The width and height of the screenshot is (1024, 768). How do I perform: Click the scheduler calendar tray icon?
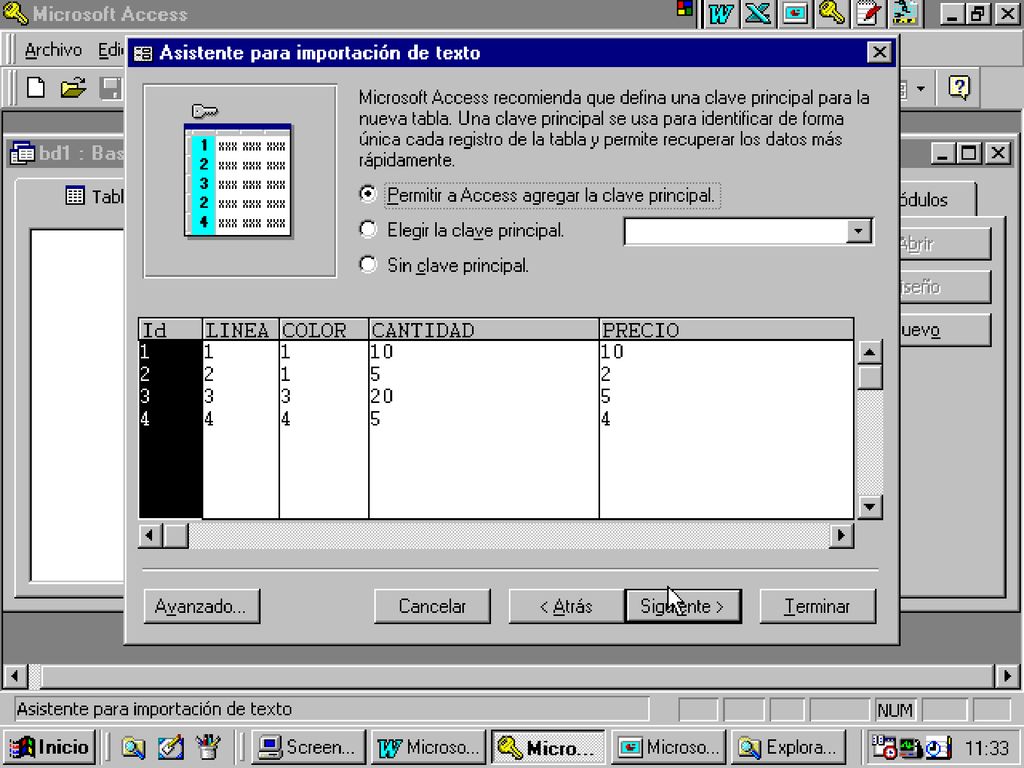tap(884, 747)
